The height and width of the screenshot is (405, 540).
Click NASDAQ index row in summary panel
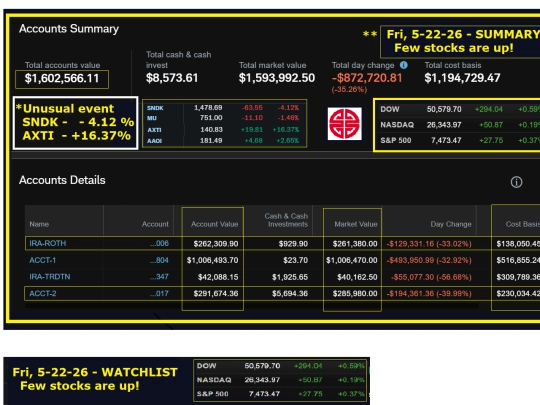(460, 125)
